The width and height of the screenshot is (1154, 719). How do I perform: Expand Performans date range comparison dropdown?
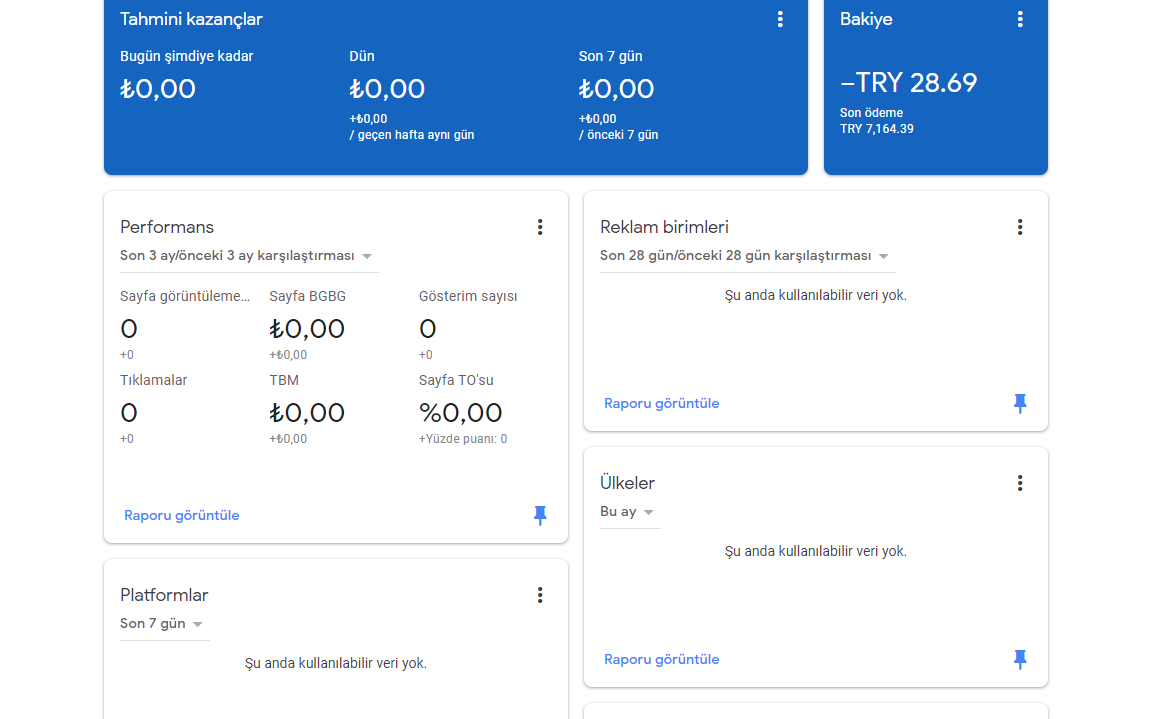coord(249,256)
